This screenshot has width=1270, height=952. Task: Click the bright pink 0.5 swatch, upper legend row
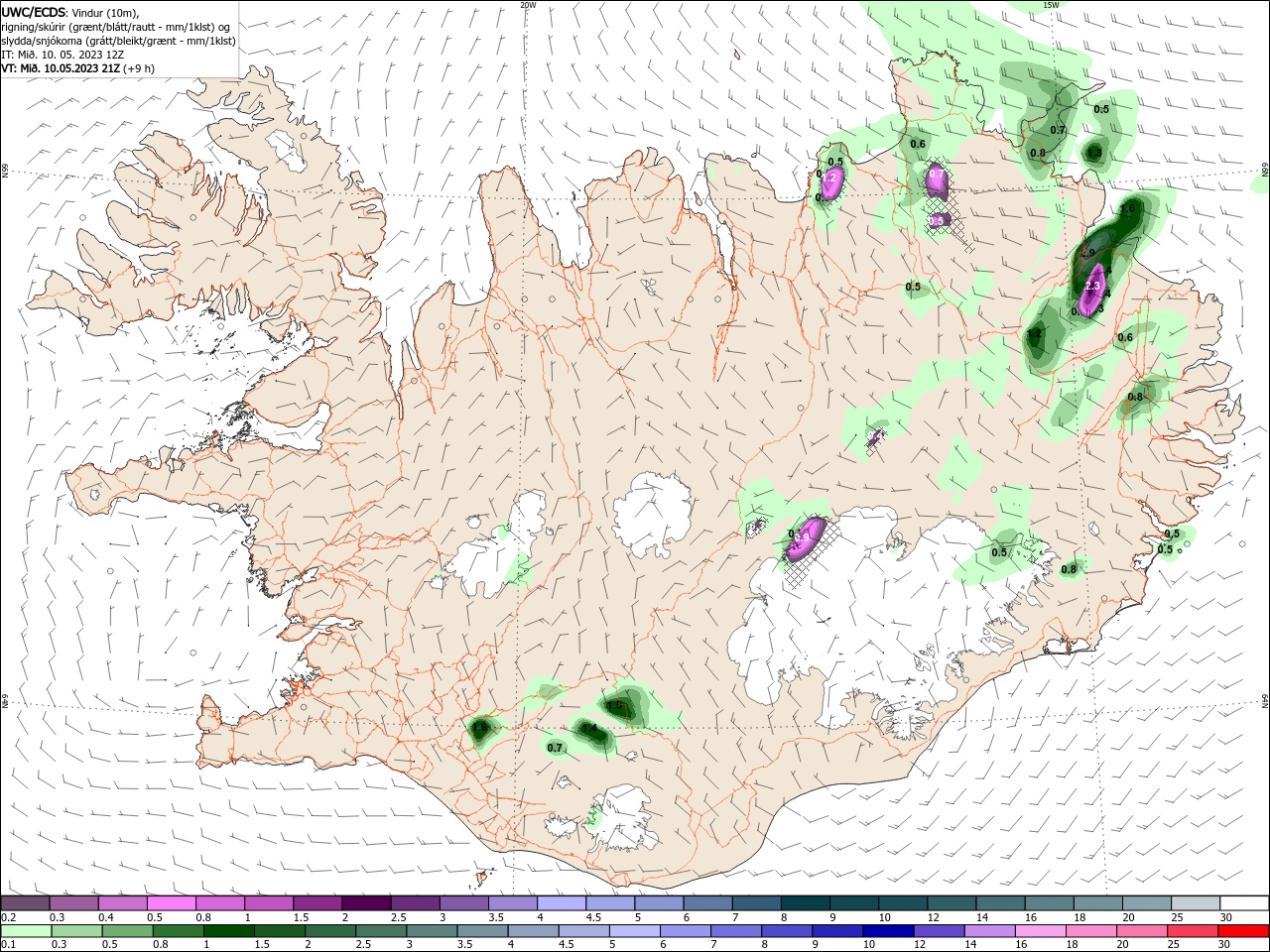click(x=171, y=903)
